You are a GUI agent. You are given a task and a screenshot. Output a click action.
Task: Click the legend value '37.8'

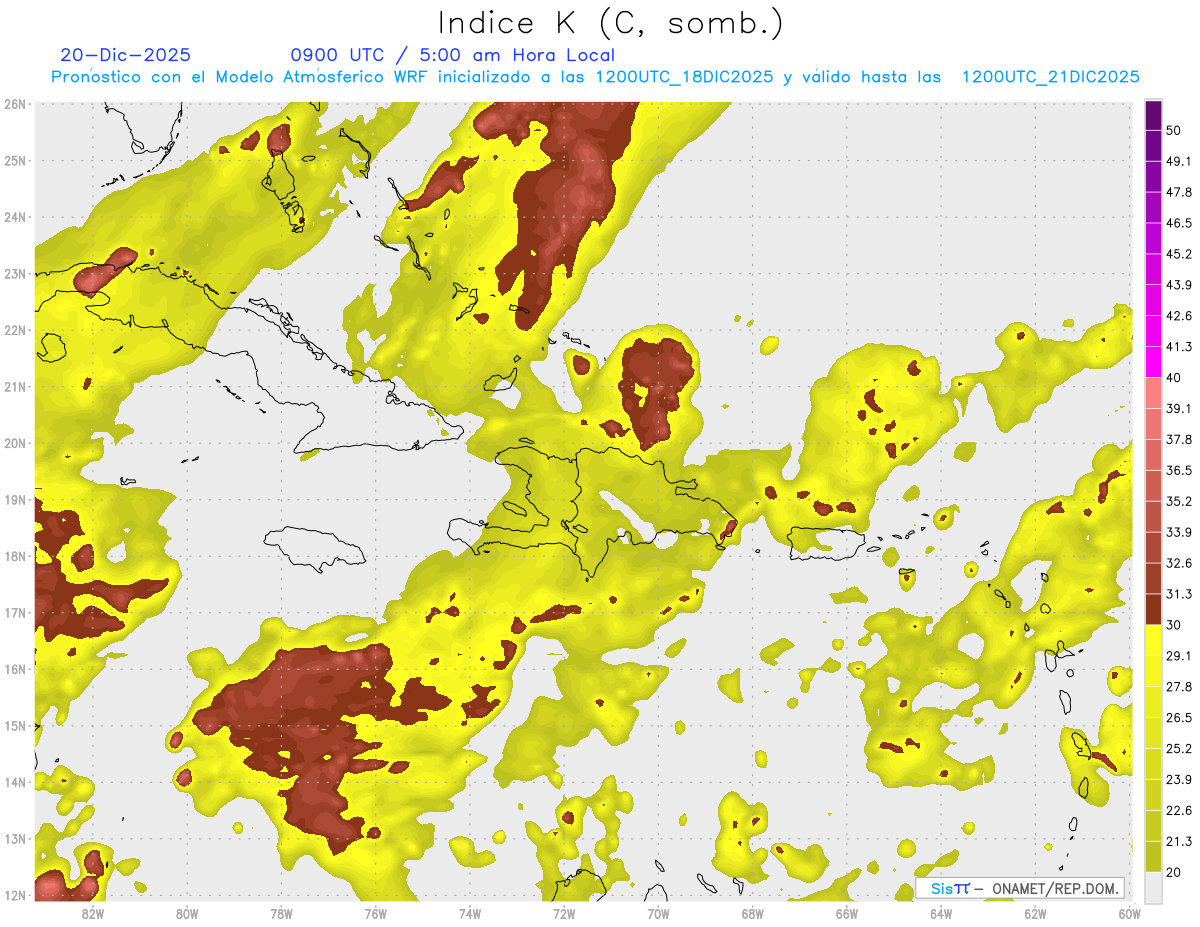1179,439
